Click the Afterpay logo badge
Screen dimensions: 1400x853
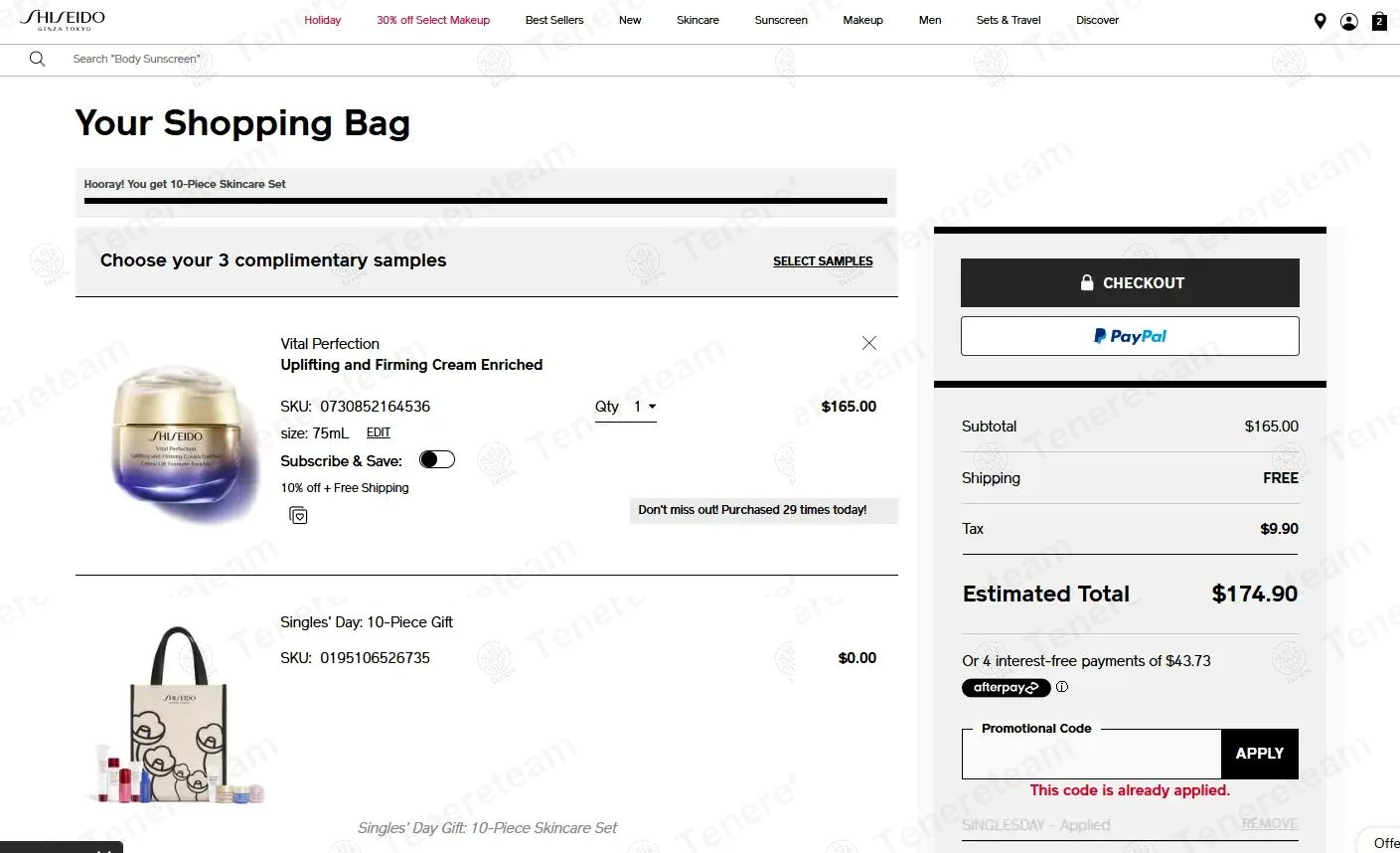[x=1006, y=688]
